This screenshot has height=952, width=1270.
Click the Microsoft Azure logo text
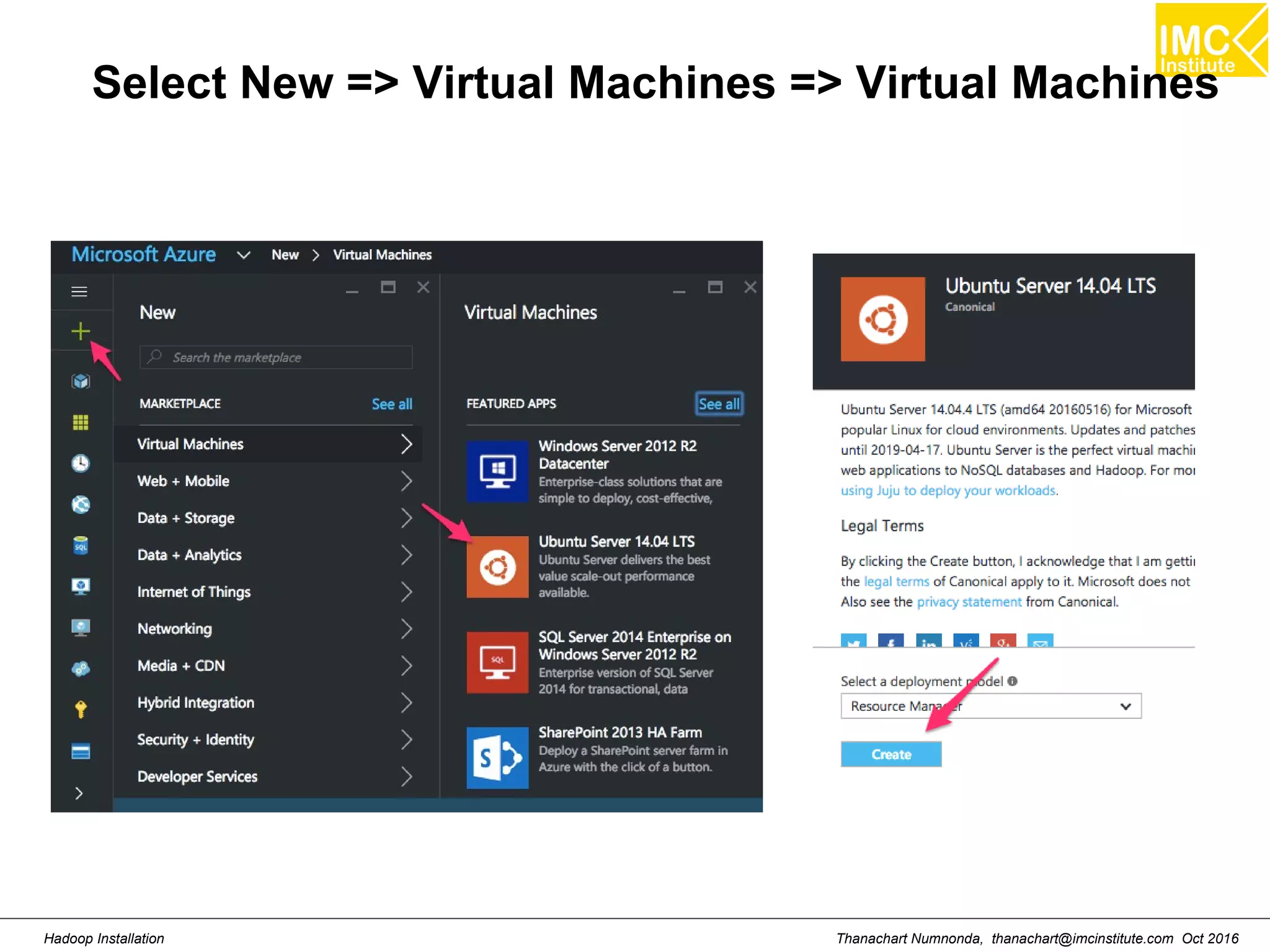(x=144, y=254)
